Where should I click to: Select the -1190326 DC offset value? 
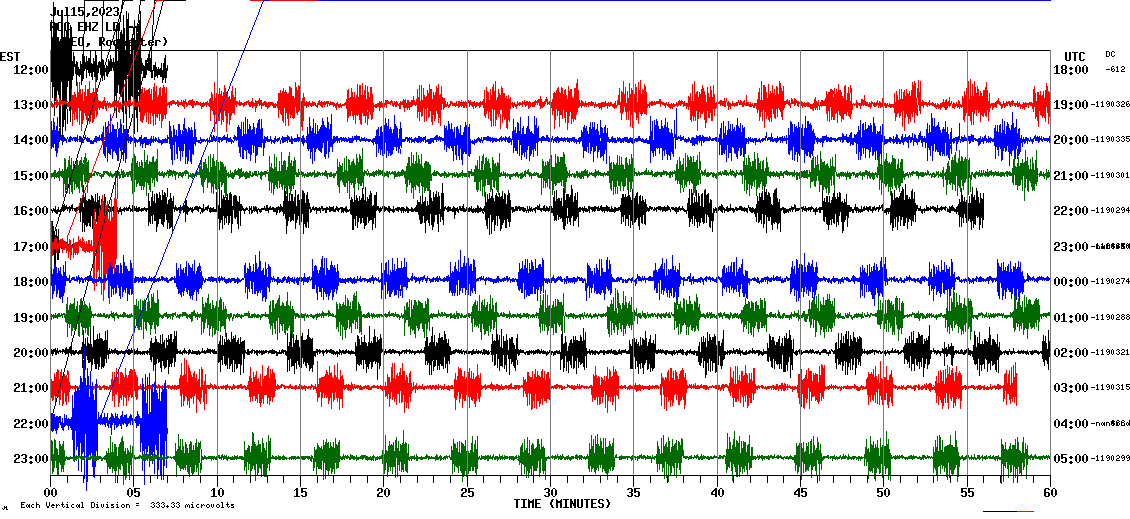coord(1111,105)
